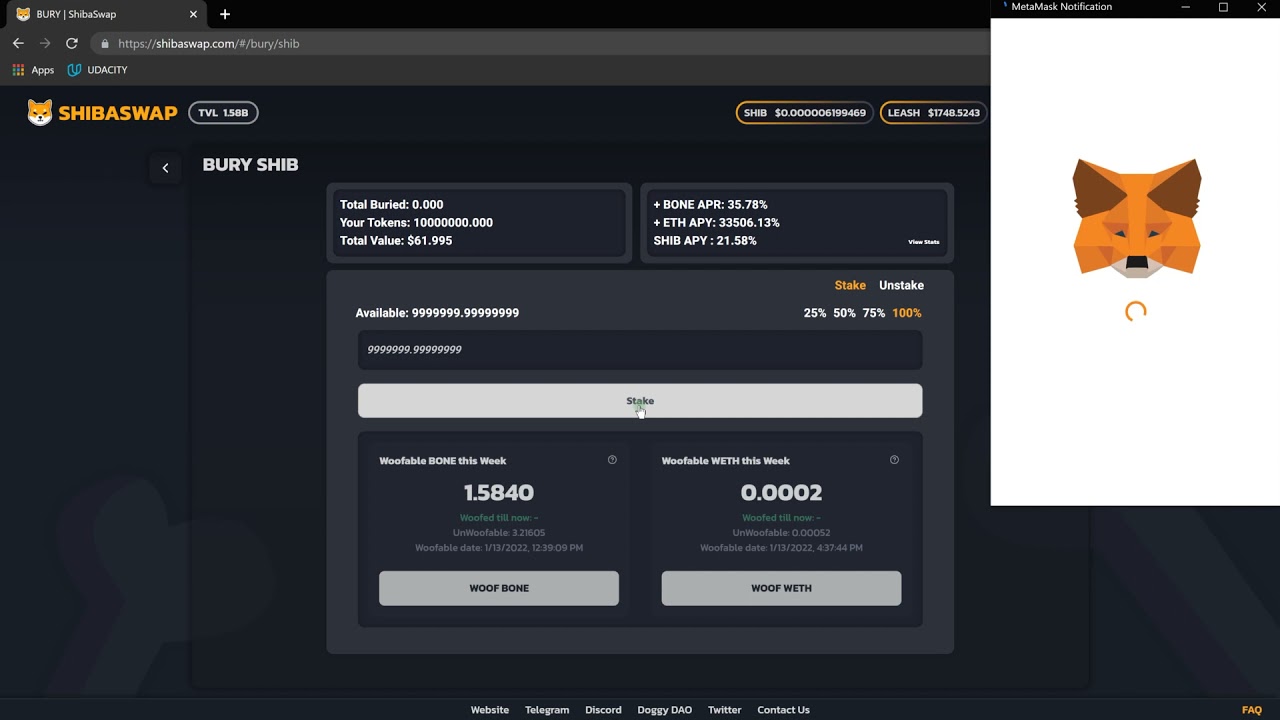1280x720 pixels.
Task: Open the Woofable WETH help icon
Action: click(x=894, y=460)
